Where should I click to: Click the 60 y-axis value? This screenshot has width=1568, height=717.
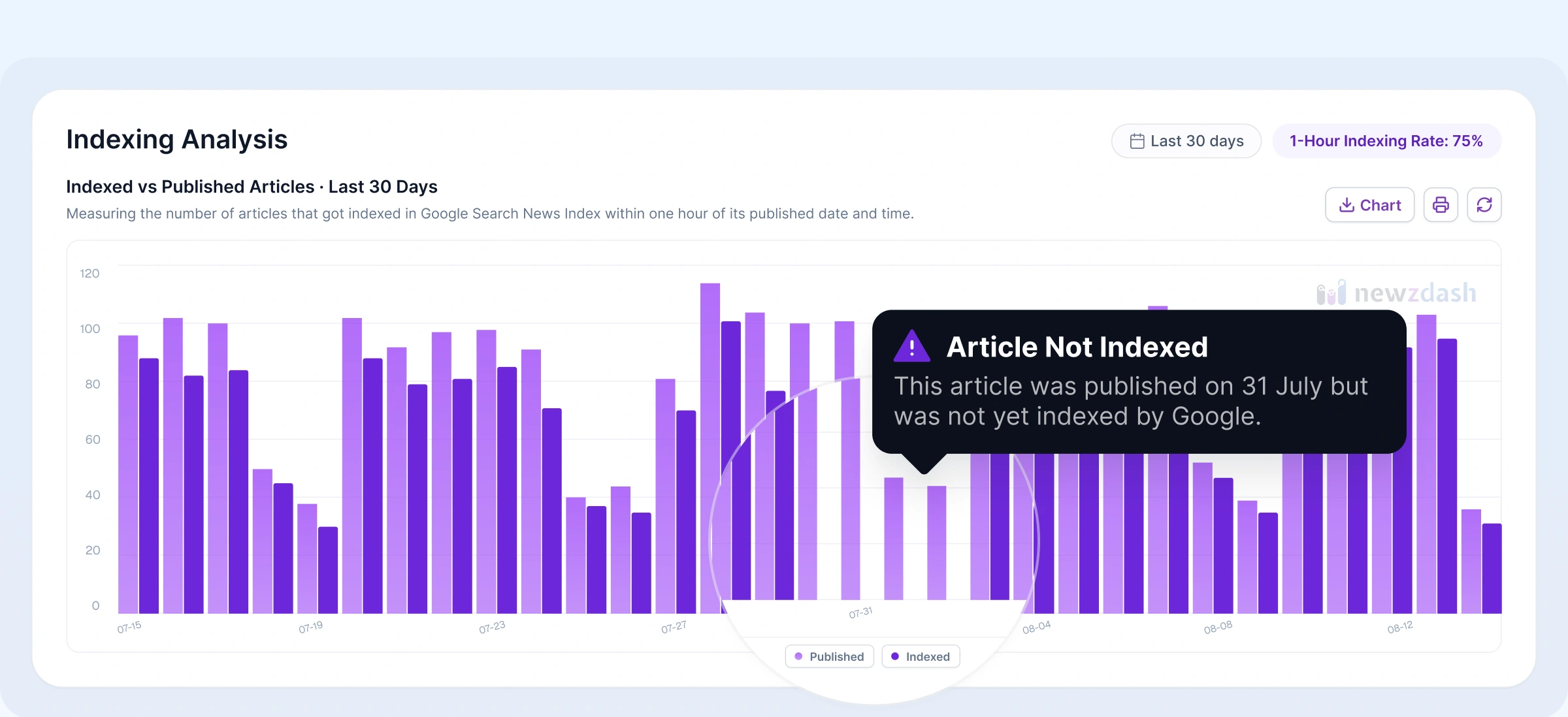93,439
